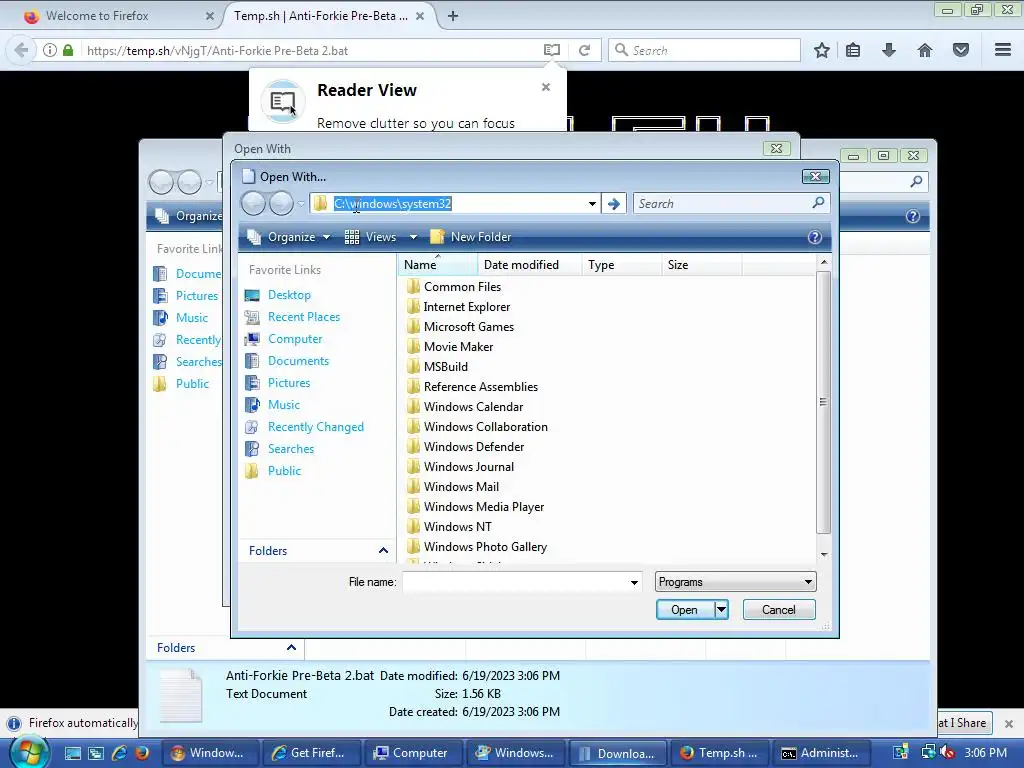The image size is (1024, 768).
Task: Expand the address bar history dropdown
Action: 592,204
